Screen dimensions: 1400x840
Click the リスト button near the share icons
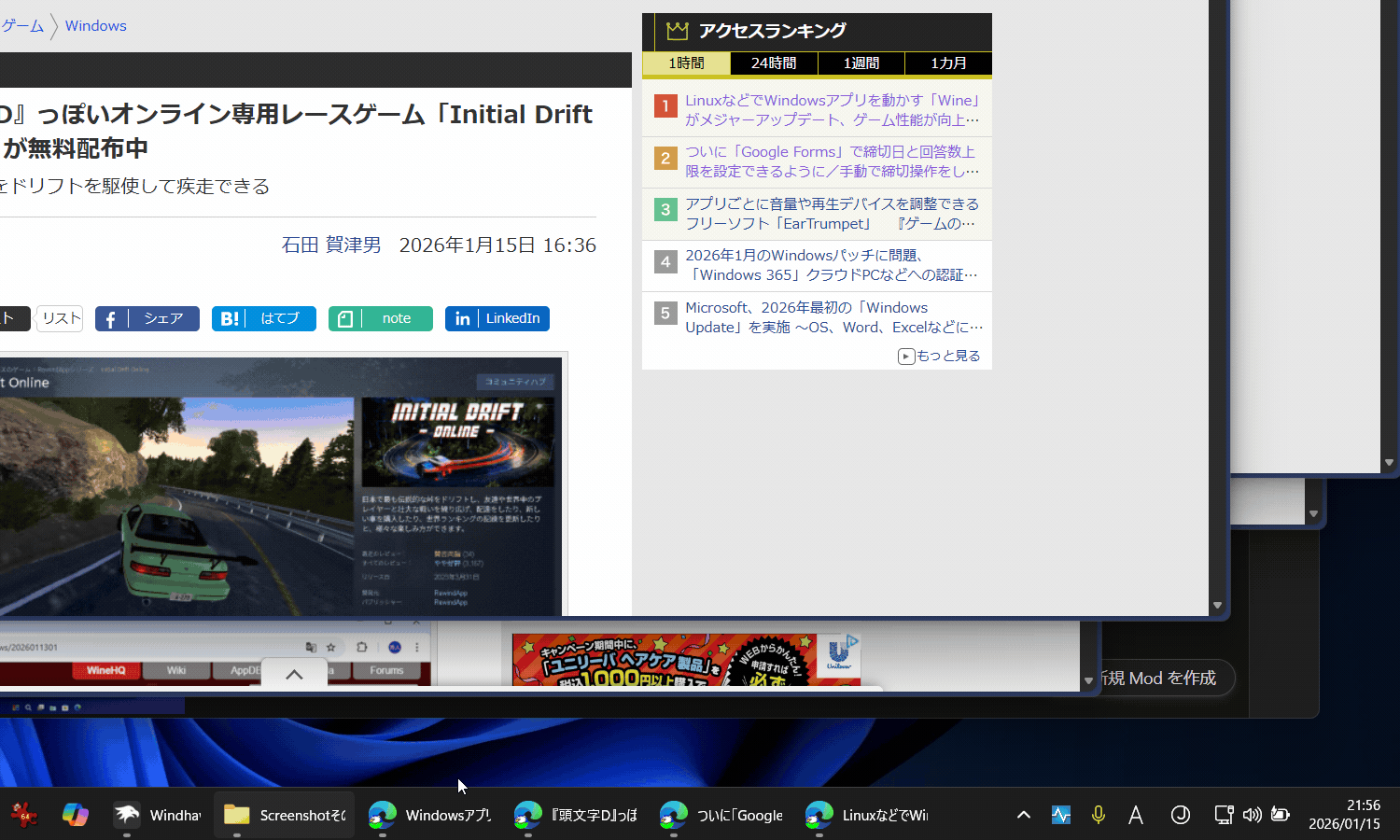tap(59, 317)
